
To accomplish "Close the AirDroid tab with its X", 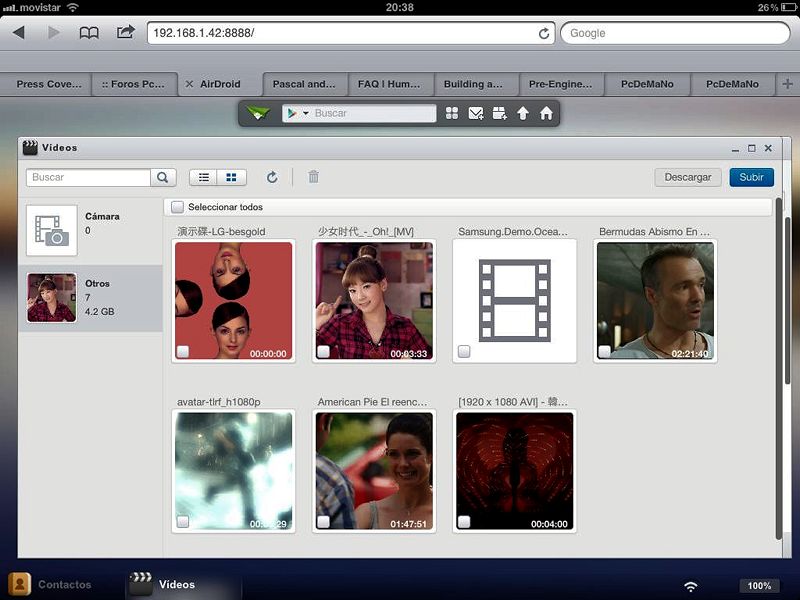I will (189, 84).
